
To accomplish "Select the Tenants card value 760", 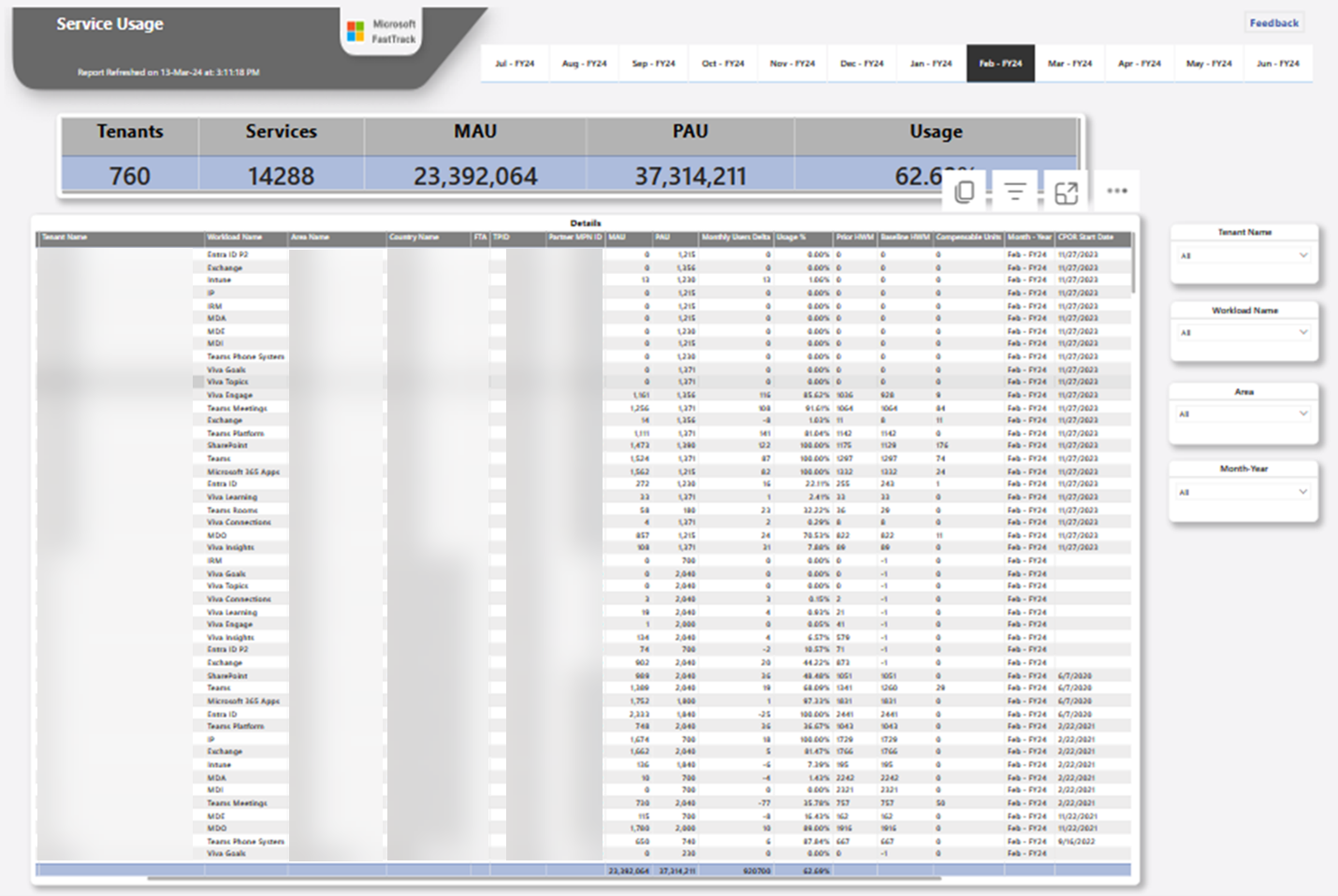I will click(x=129, y=176).
